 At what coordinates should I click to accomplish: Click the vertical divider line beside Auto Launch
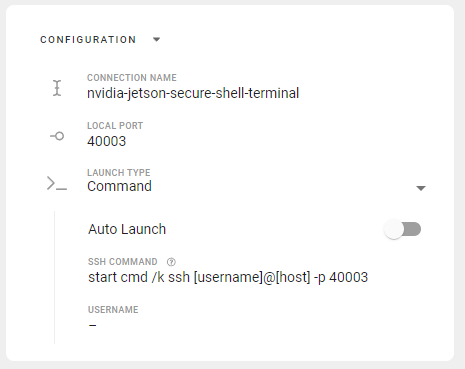tap(55, 277)
